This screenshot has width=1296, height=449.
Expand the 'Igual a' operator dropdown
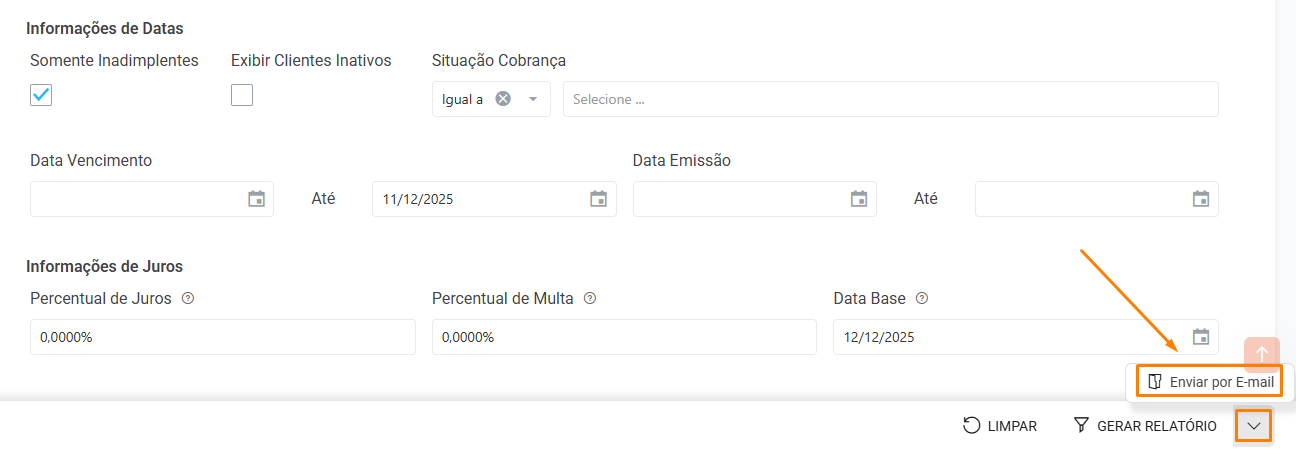(x=533, y=99)
